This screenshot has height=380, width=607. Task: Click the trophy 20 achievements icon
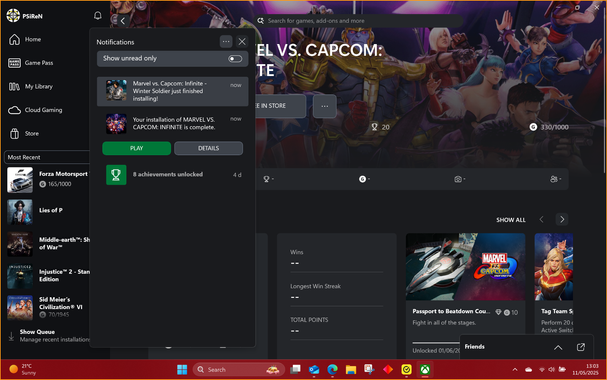374,127
